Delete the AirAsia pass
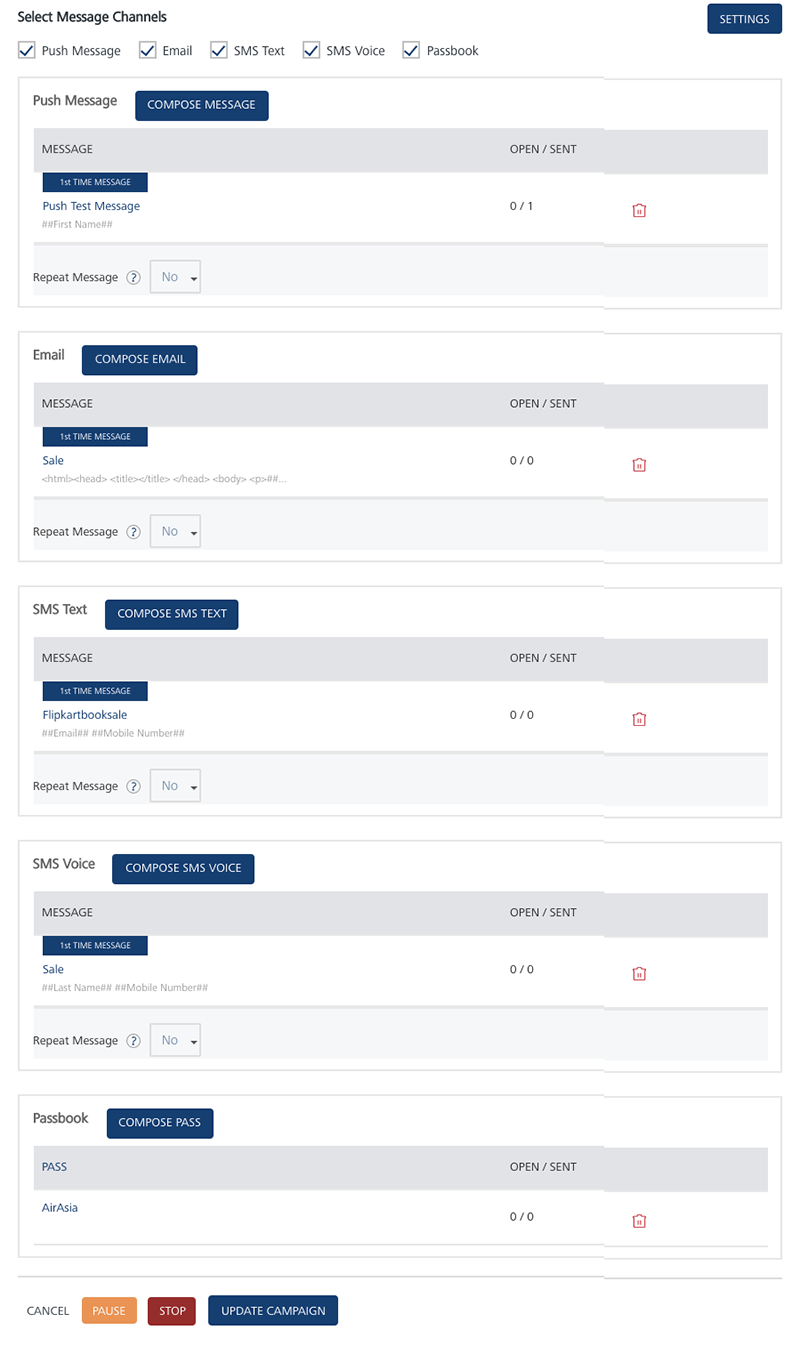This screenshot has height=1354, width=800. point(639,1221)
